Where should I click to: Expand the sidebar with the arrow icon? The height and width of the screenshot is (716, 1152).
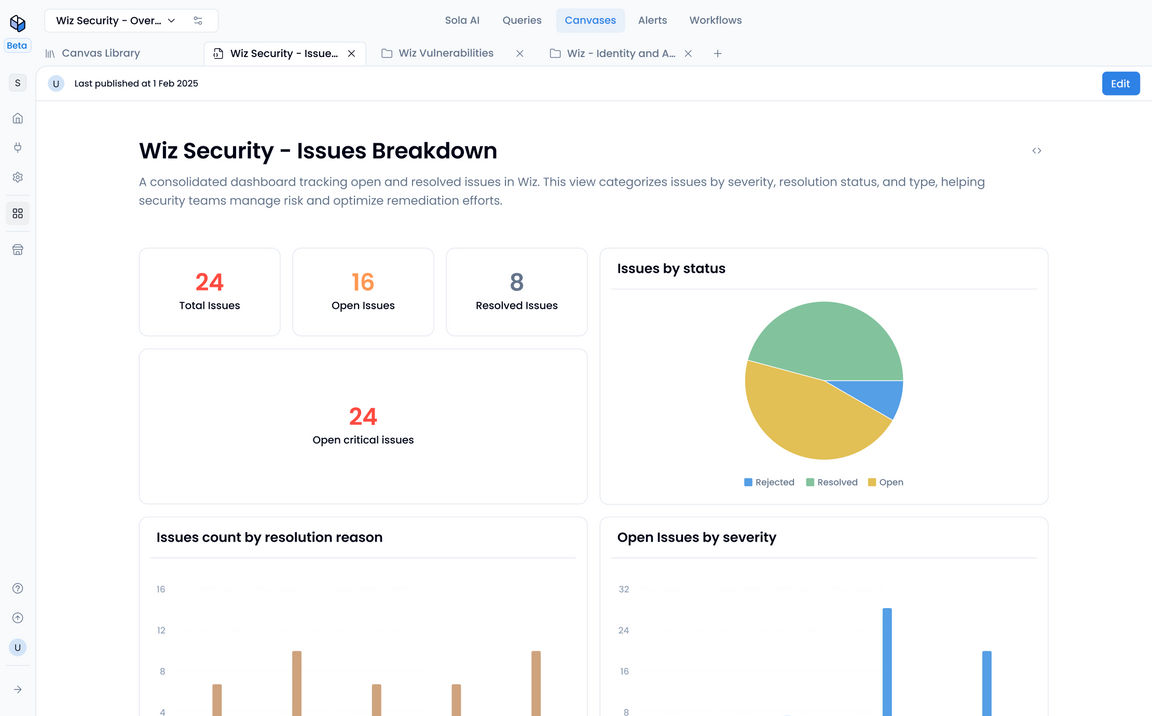[18, 690]
